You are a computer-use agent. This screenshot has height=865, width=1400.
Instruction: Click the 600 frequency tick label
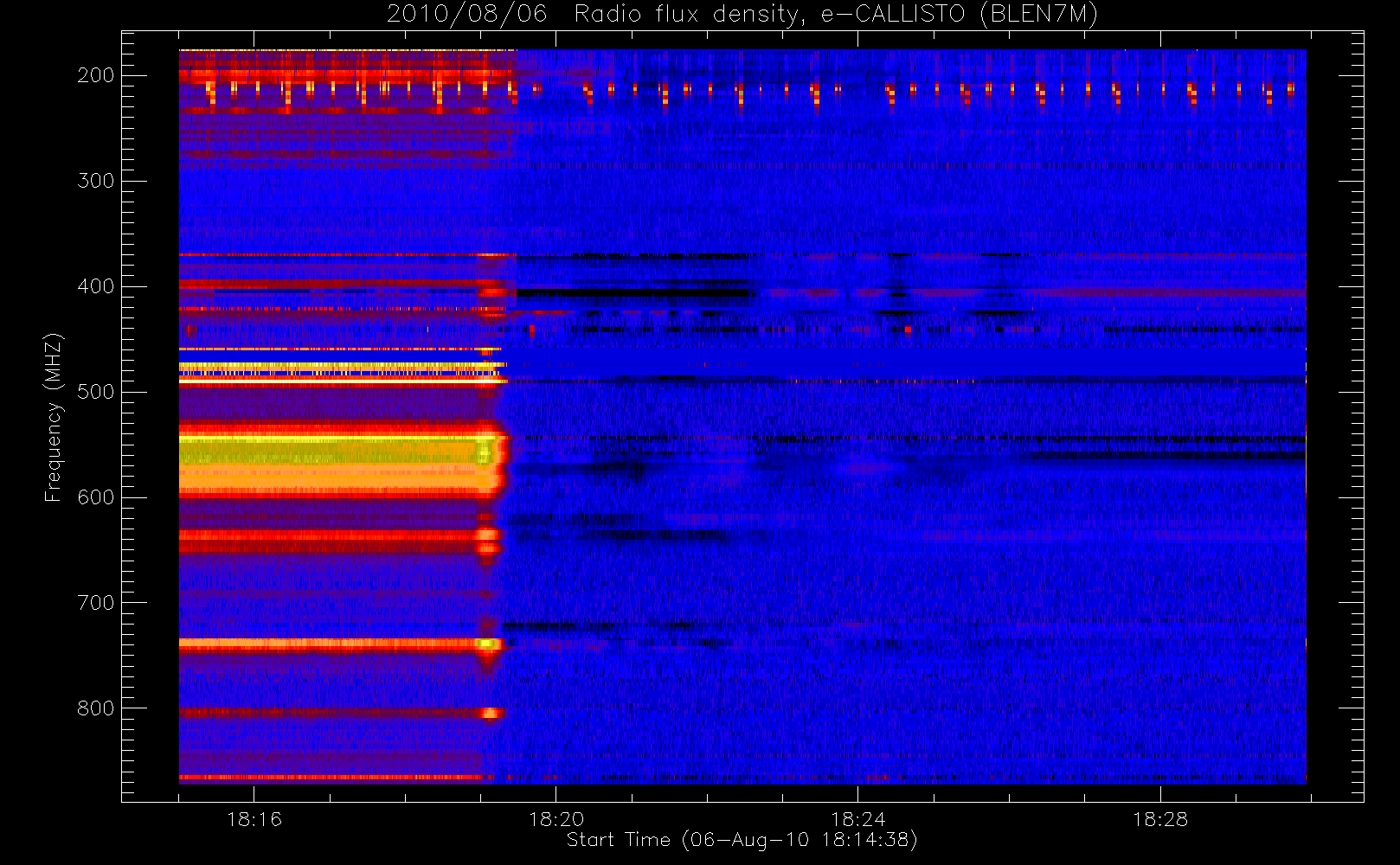[95, 497]
